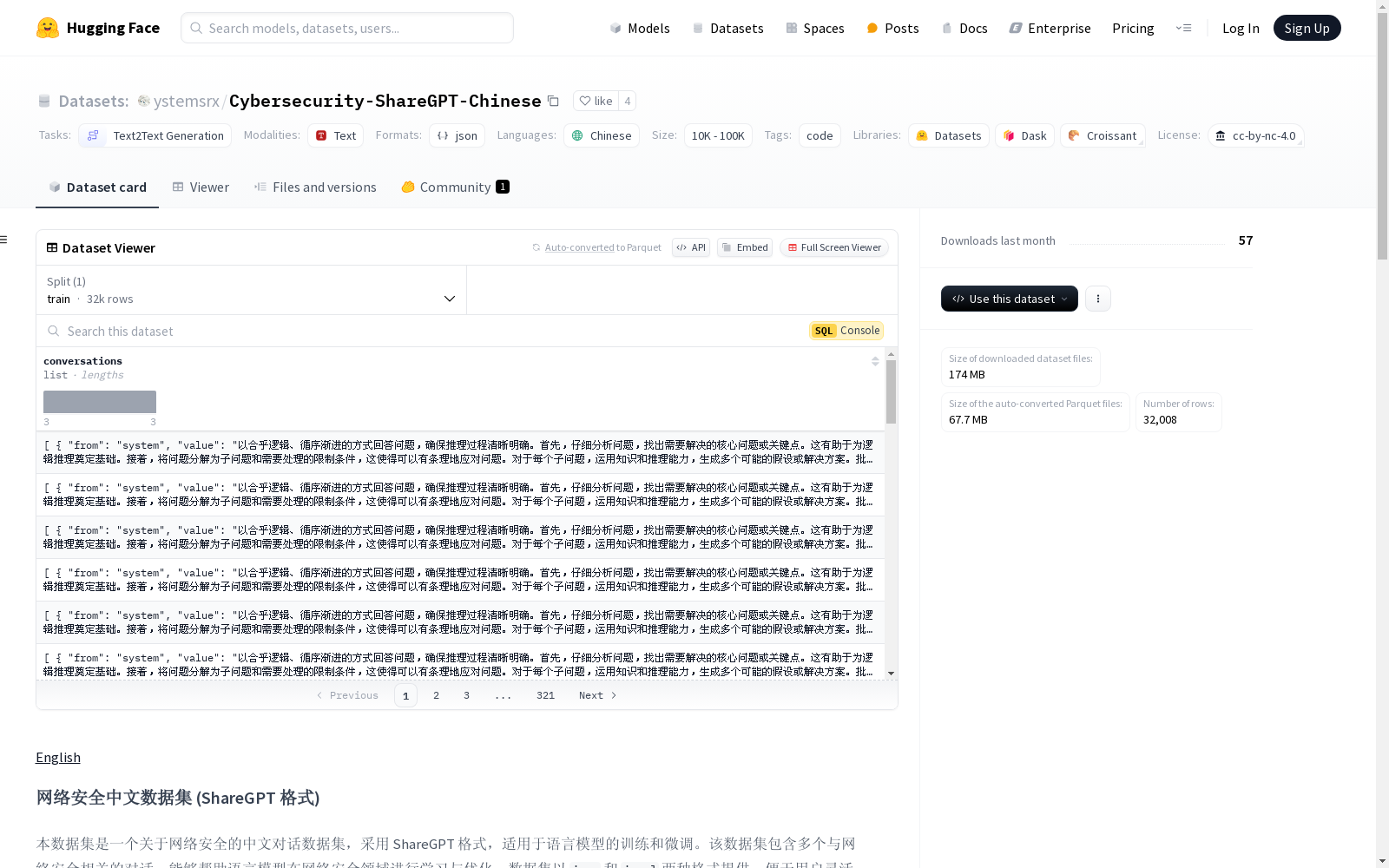Click the Text modality tag
The height and width of the screenshot is (868, 1389).
click(335, 135)
